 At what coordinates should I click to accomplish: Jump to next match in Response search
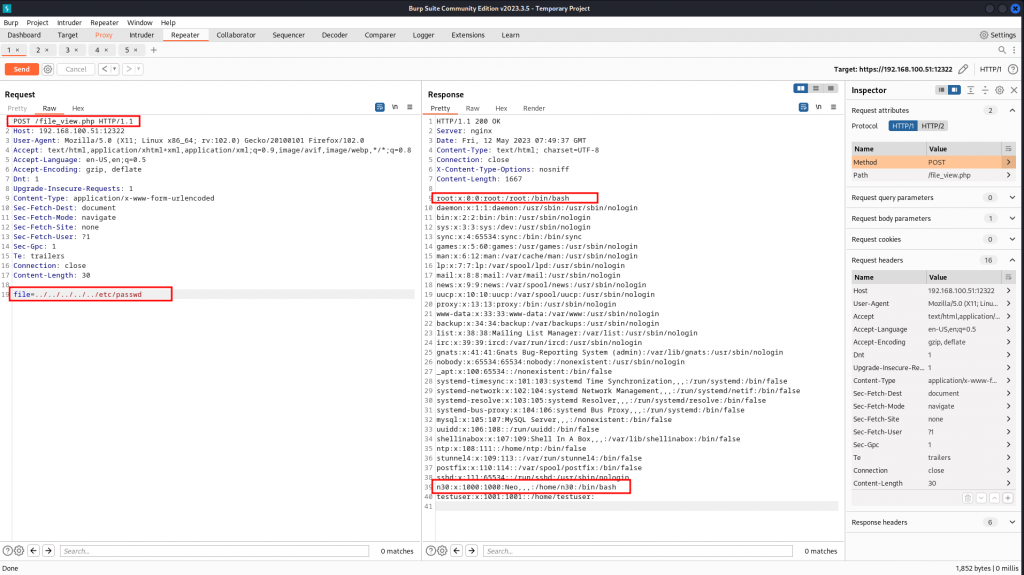472,551
